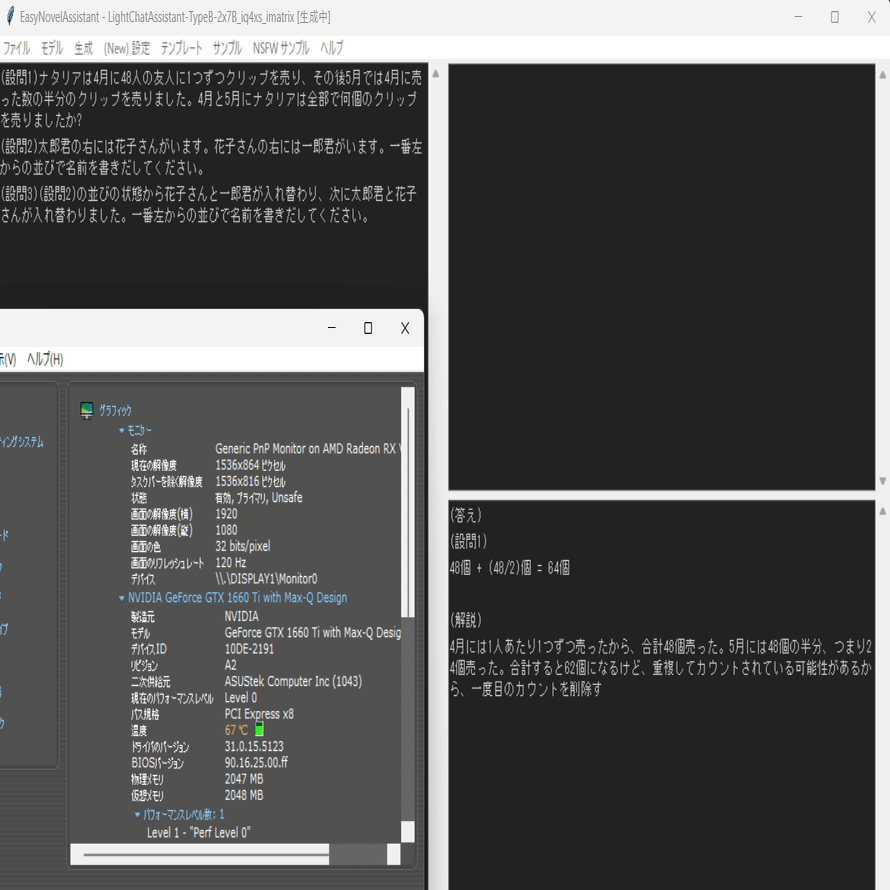Screen dimensions: 890x890
Task: Click into the prompt text editor at 設問1
Action: [211, 99]
